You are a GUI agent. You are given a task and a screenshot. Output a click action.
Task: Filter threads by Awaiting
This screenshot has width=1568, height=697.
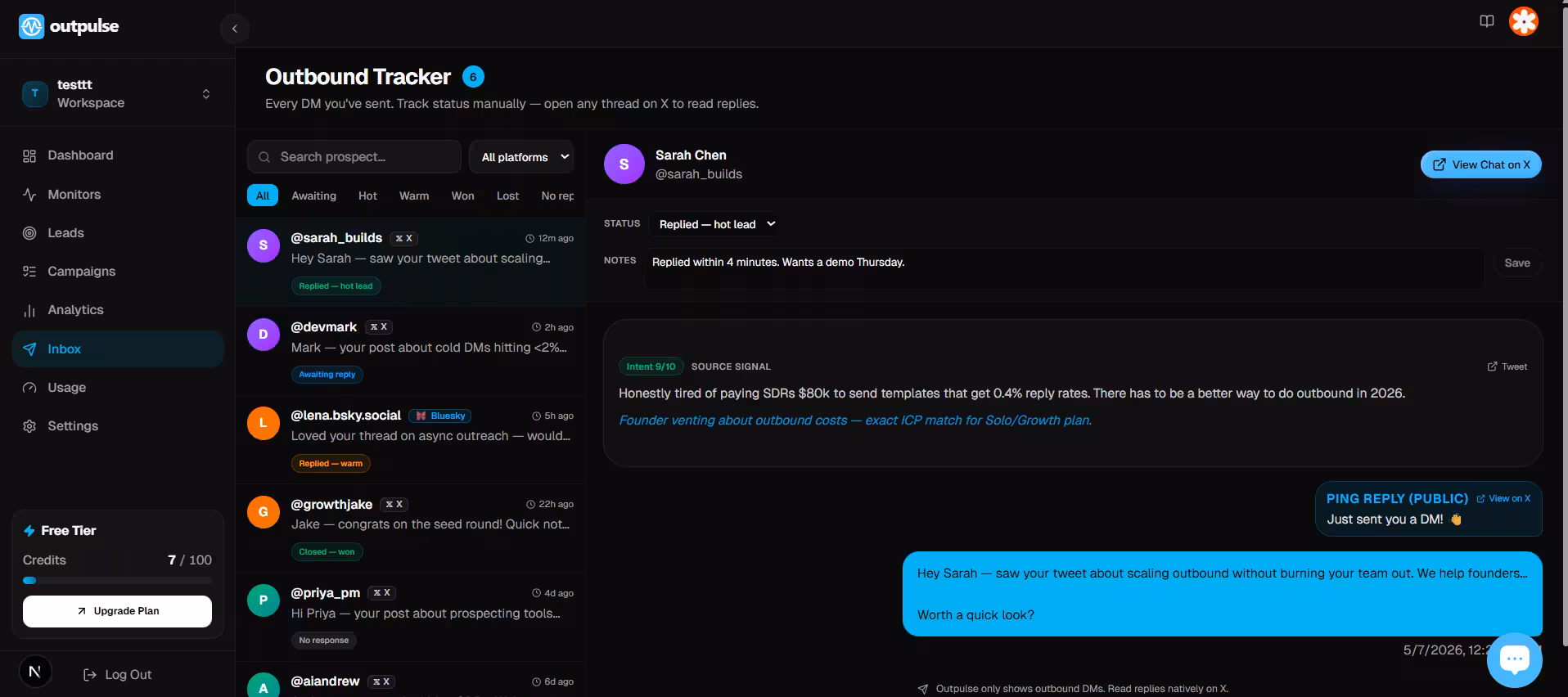(x=314, y=196)
